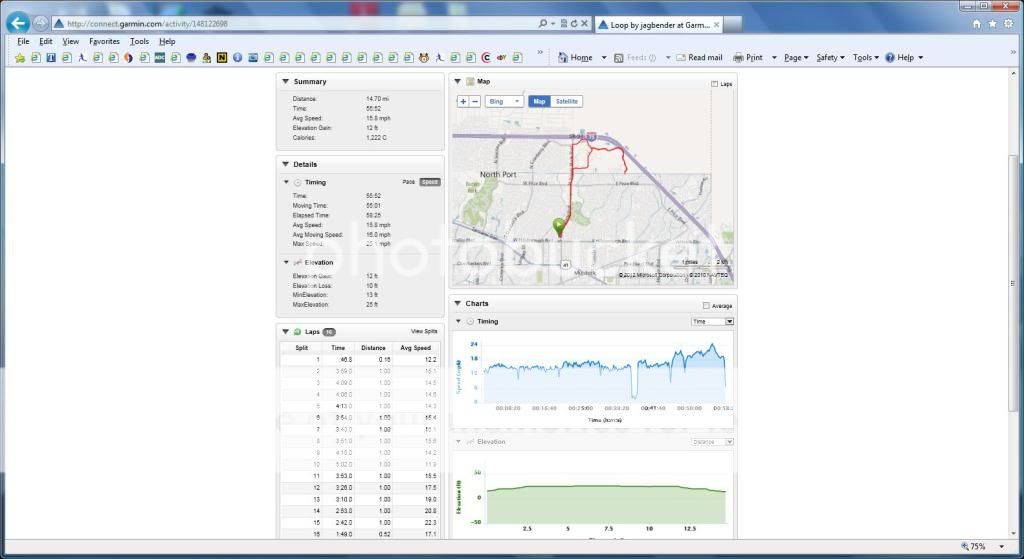The image size is (1024, 559).
Task: Click the browser Back arrow button
Action: [17, 22]
